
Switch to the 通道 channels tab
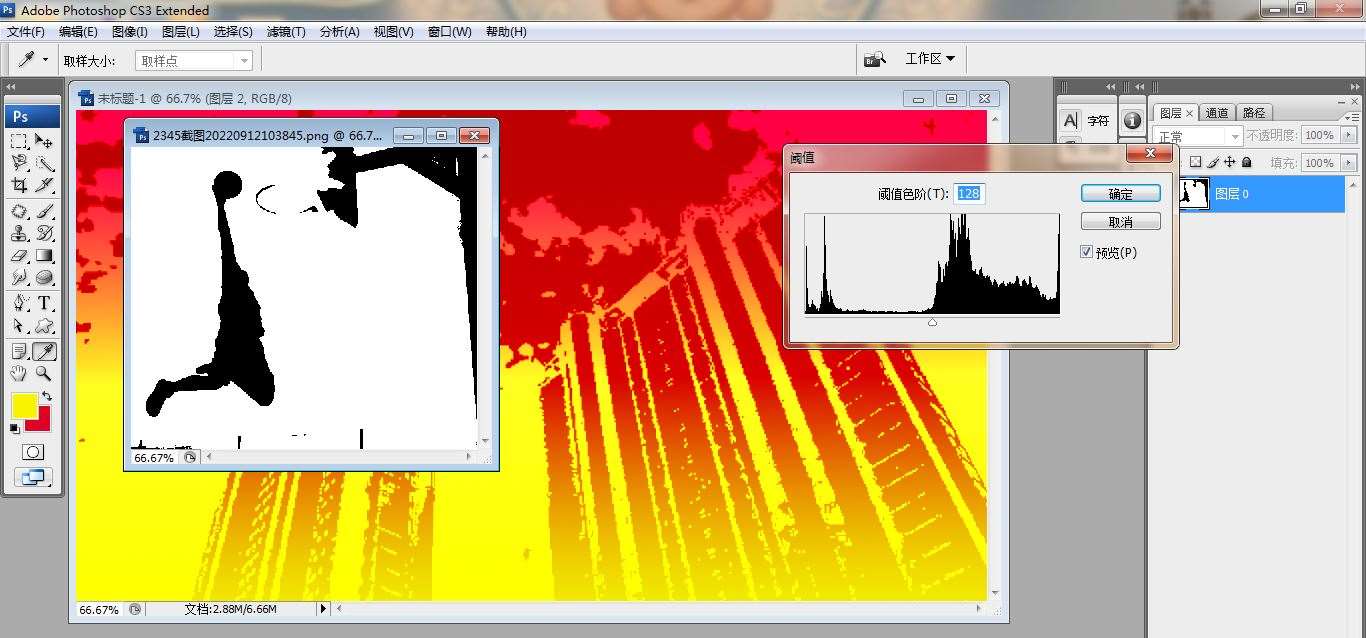click(1218, 113)
